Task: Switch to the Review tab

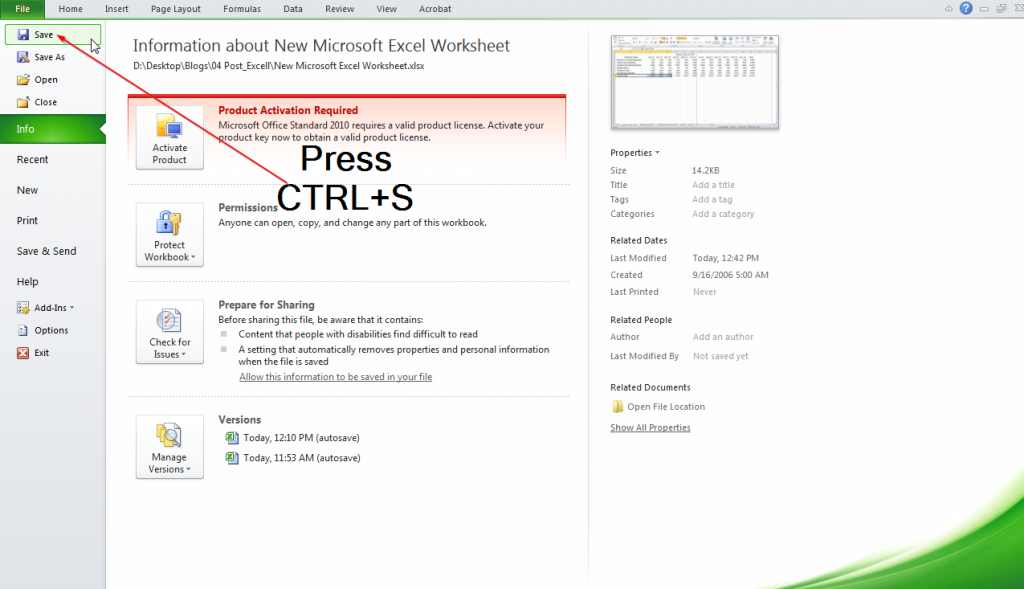Action: click(x=340, y=8)
